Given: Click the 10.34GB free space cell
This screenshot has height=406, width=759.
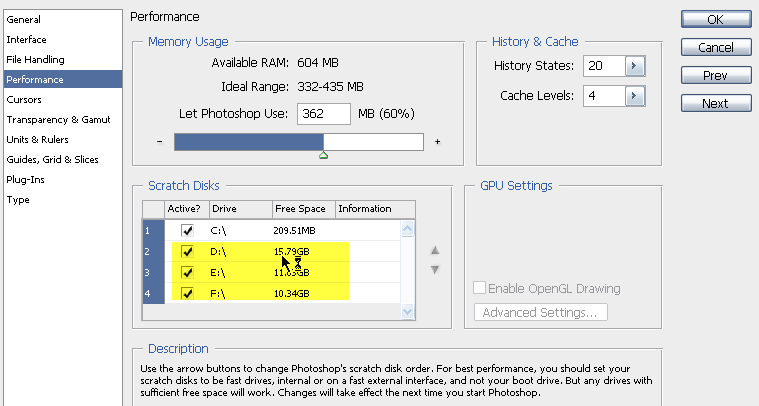Looking at the screenshot, I should coord(291,294).
